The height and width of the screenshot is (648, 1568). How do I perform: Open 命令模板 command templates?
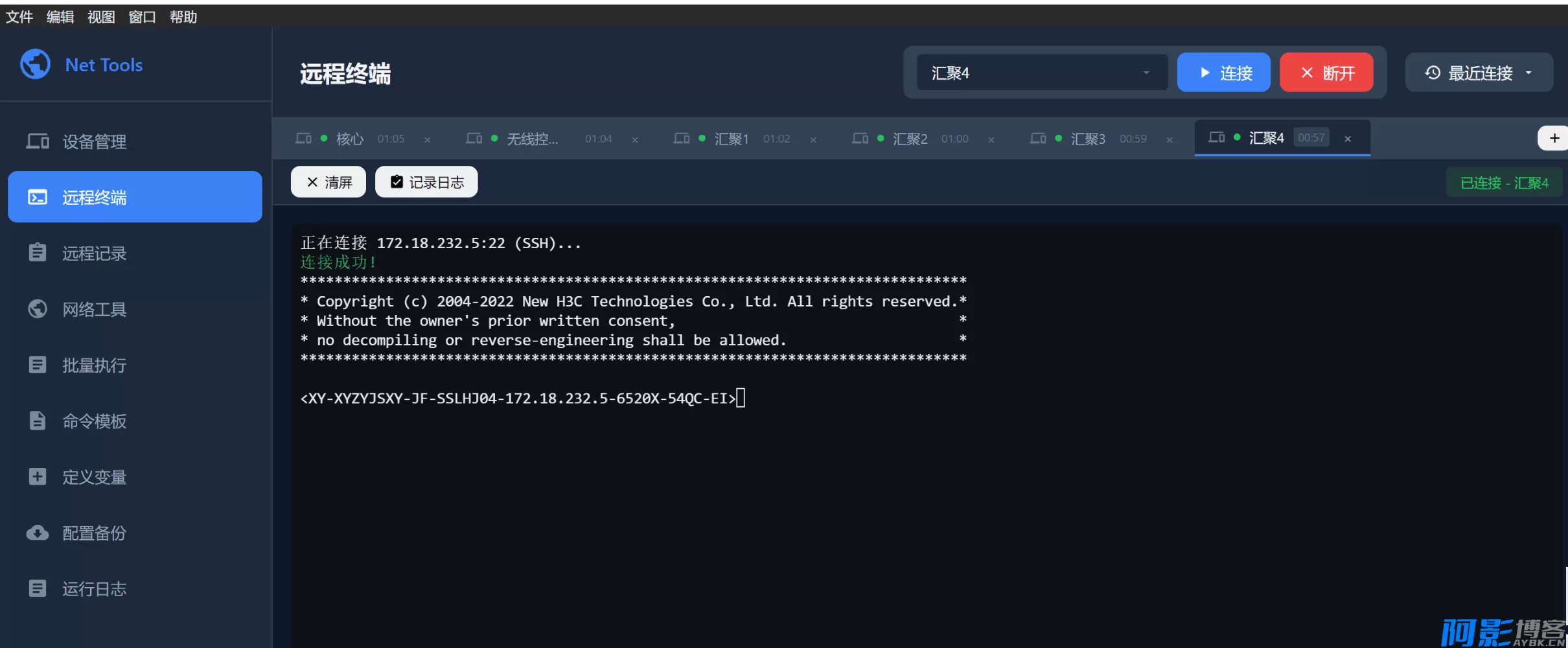93,421
